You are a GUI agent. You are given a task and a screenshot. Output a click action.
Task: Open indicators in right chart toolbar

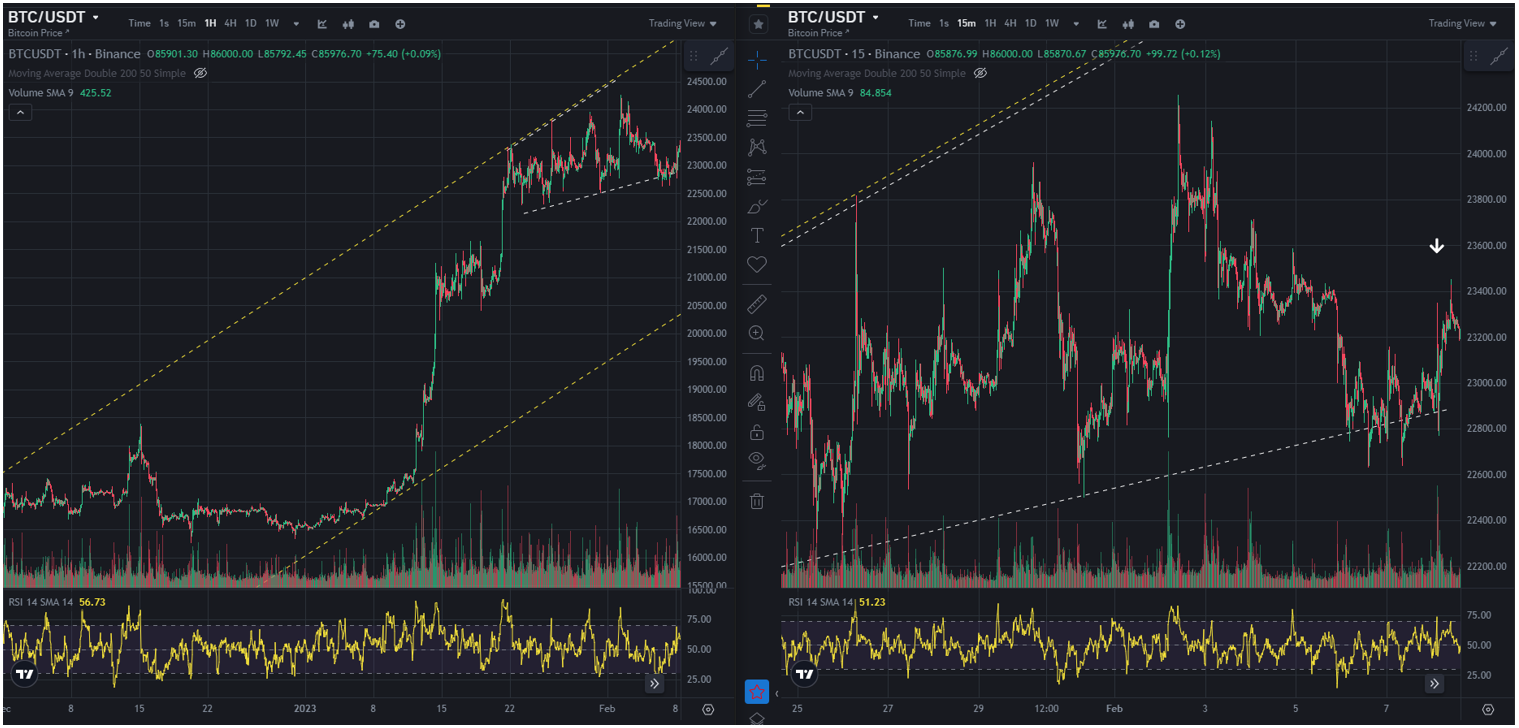tap(1102, 23)
